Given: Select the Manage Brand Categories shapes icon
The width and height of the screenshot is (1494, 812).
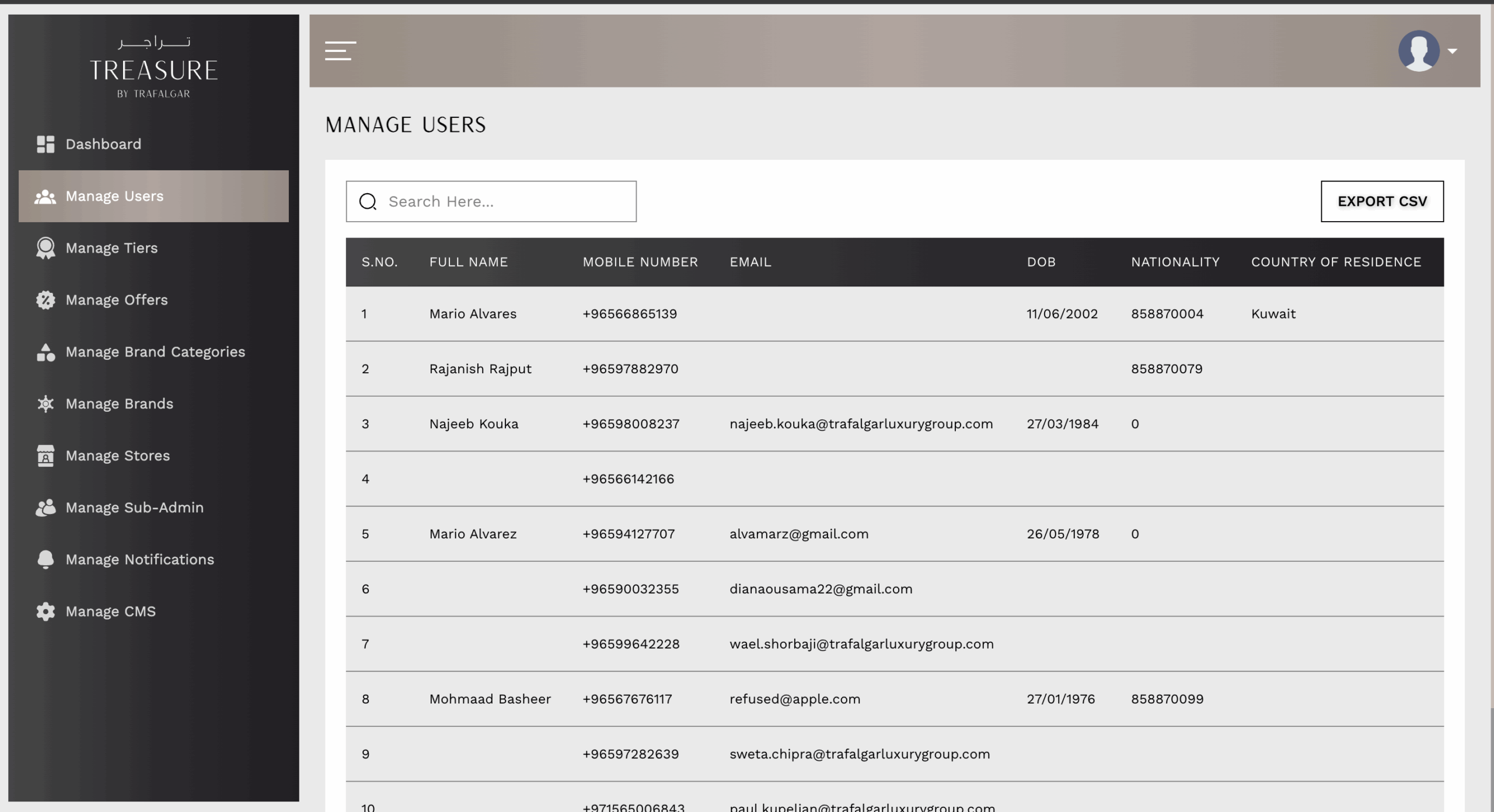Looking at the screenshot, I should [46, 352].
